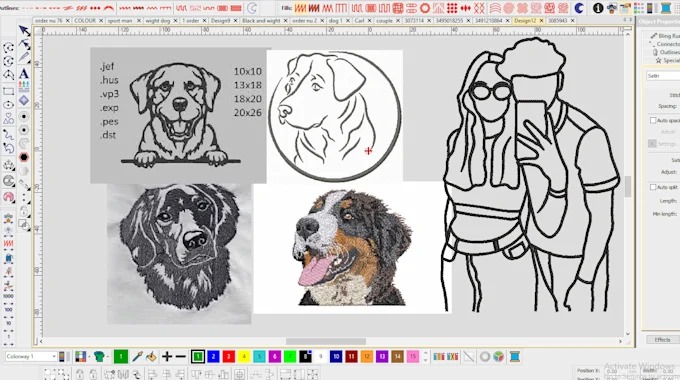Click the blue thread spool icon top toolbar
This screenshot has height=380, width=680.
[x=666, y=8]
